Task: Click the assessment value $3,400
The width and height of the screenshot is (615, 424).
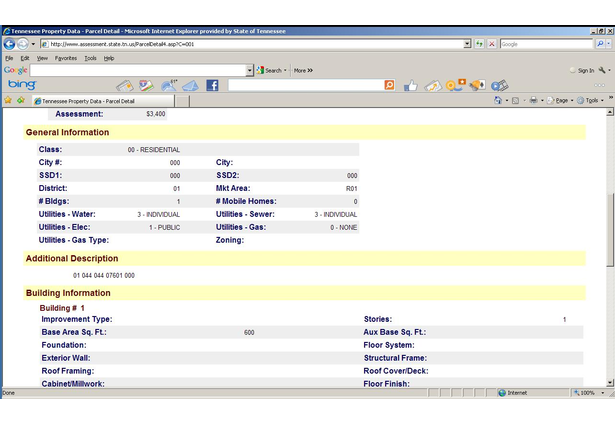Action: tap(156, 114)
